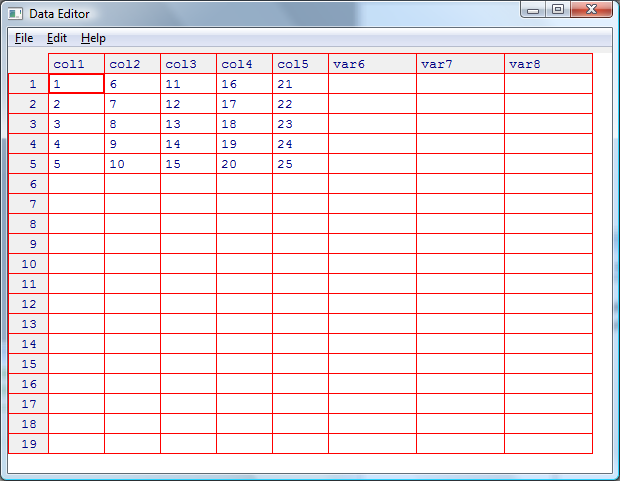The image size is (620, 481).
Task: Click cell with value 14 in col3
Action: (188, 144)
